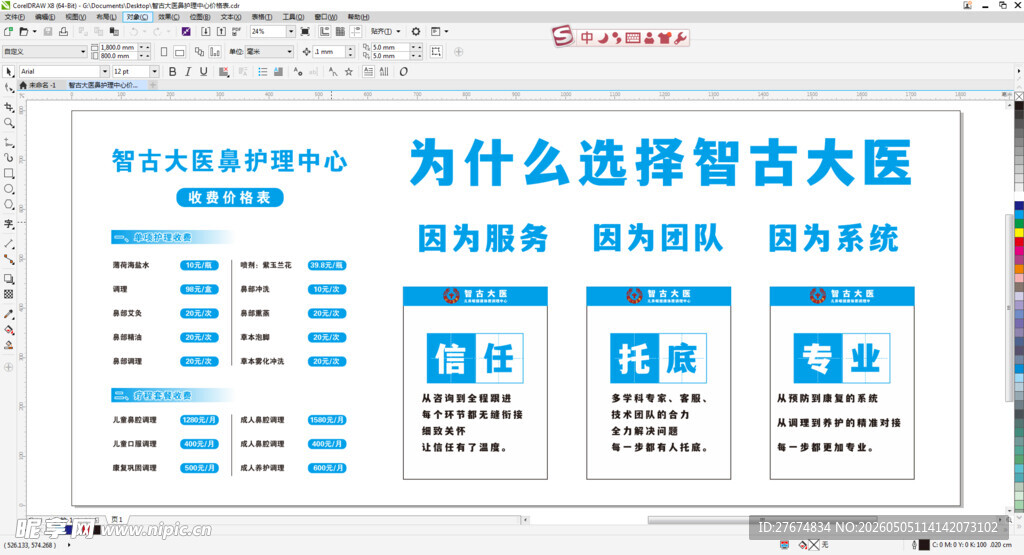The image size is (1024, 555).
Task: Open the zoom level 24% dropdown
Action: pyautogui.click(x=291, y=31)
